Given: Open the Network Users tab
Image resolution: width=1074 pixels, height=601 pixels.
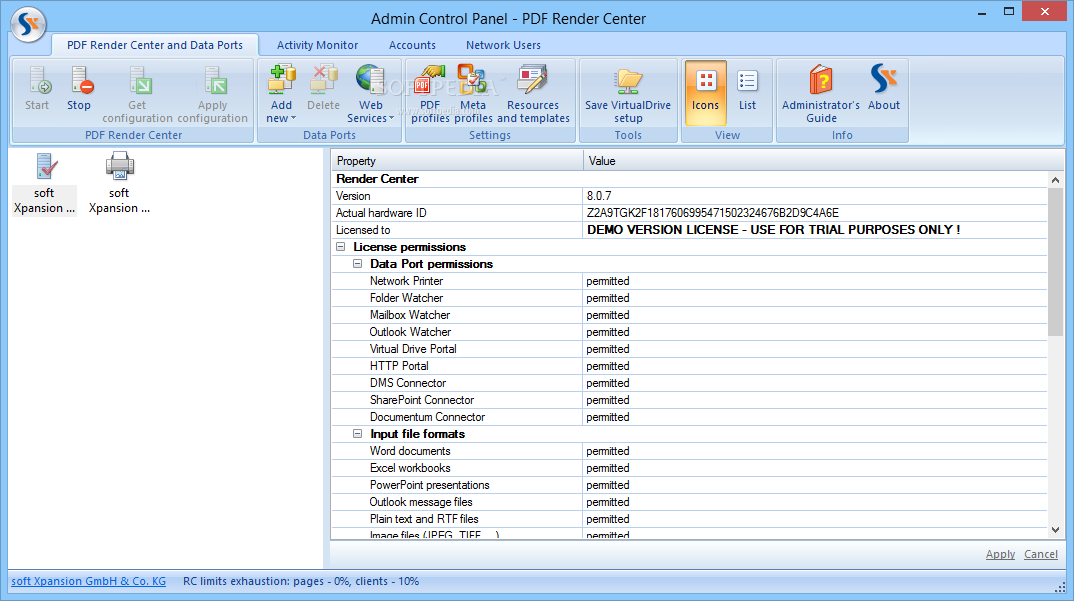Looking at the screenshot, I should (x=503, y=45).
